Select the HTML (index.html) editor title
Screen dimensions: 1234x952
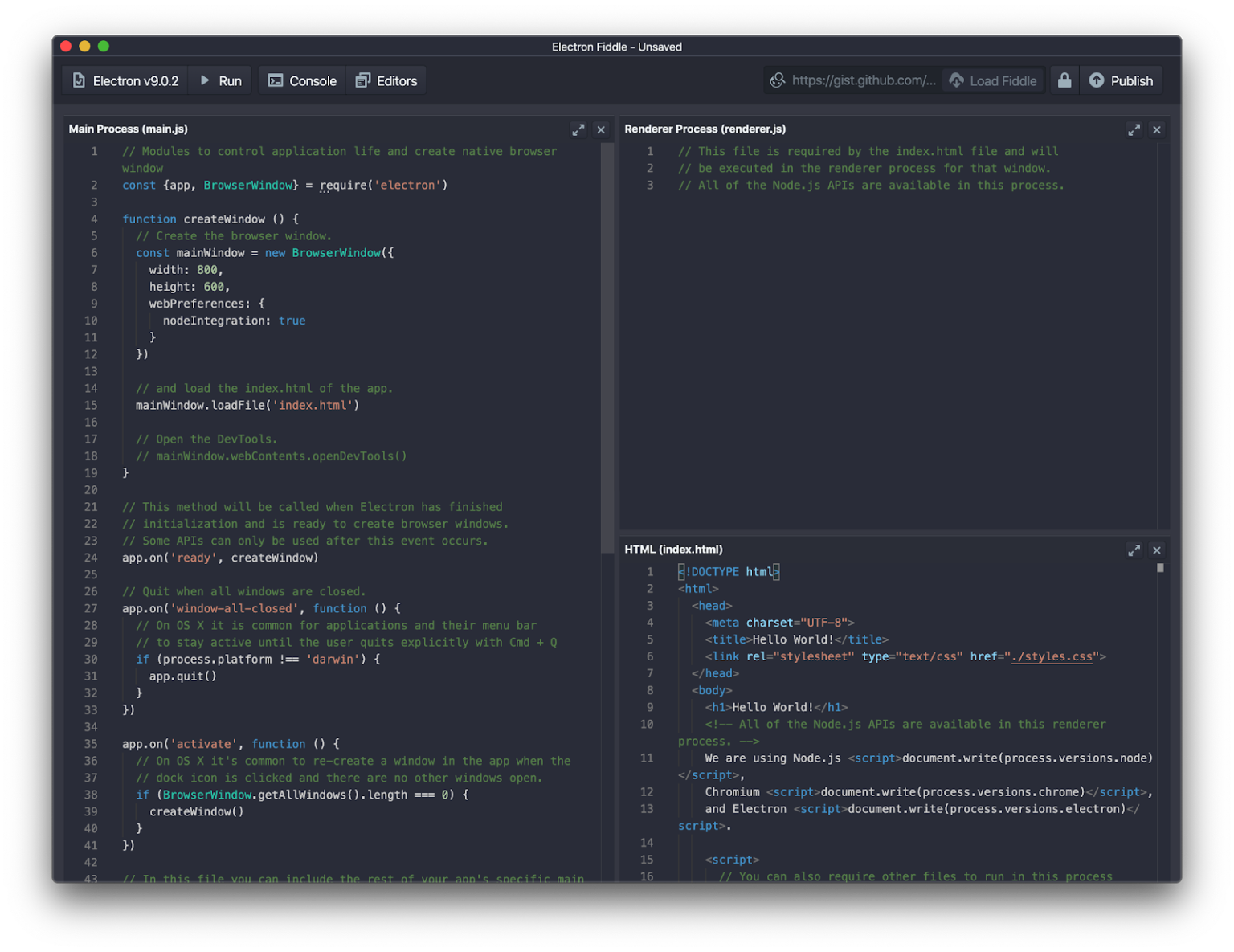(673, 549)
